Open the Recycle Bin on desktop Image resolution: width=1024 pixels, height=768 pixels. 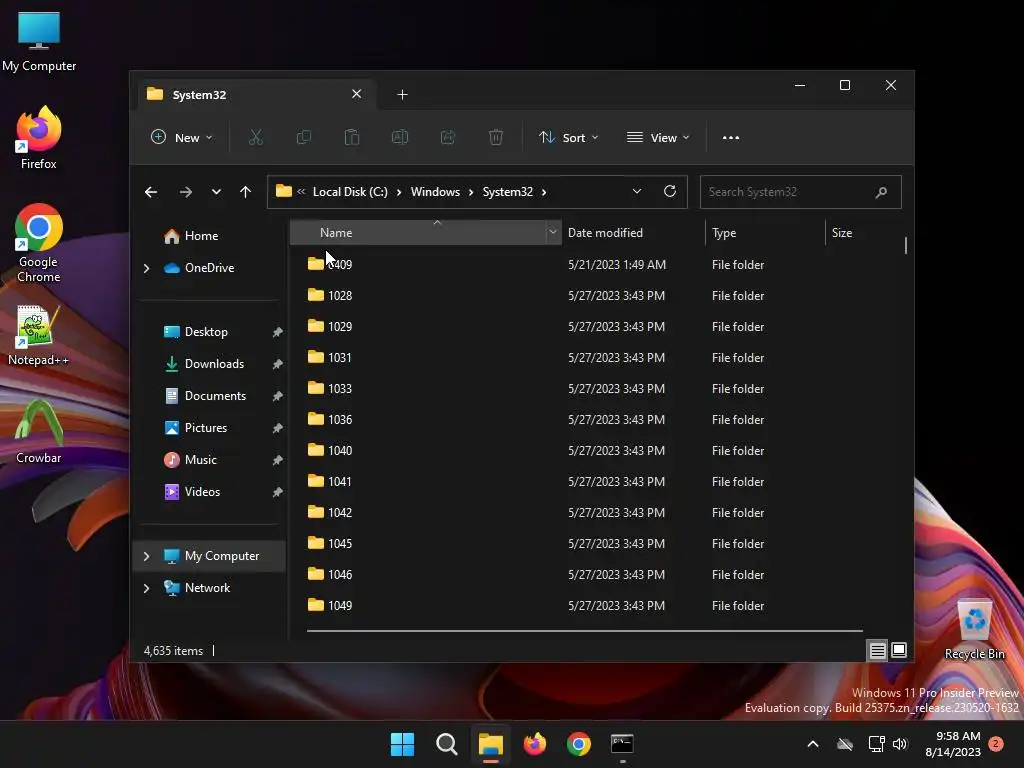[974, 630]
